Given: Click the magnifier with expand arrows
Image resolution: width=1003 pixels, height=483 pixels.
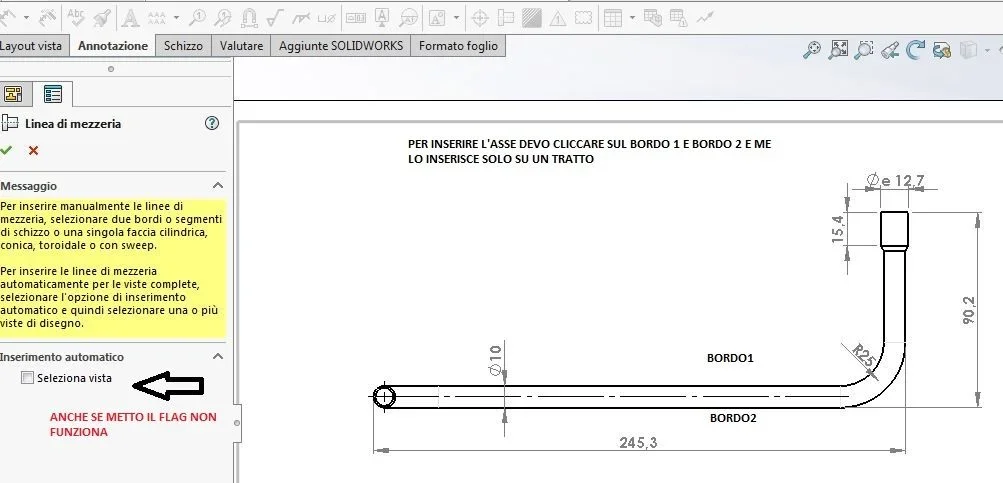Looking at the screenshot, I should 837,50.
